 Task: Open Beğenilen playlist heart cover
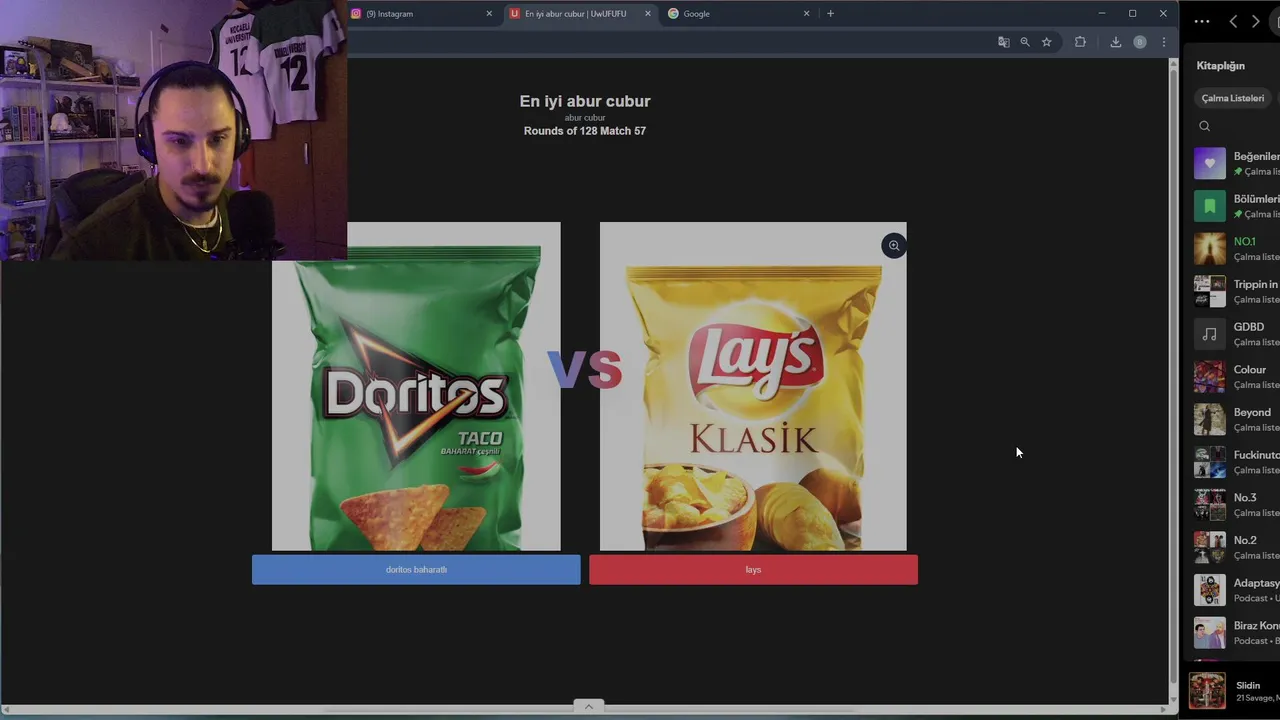coord(1209,163)
